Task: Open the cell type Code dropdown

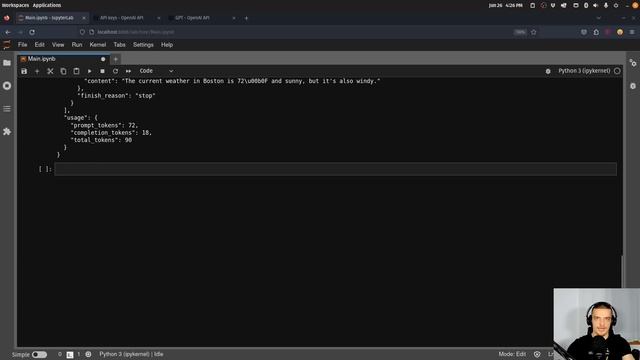Action: click(156, 71)
